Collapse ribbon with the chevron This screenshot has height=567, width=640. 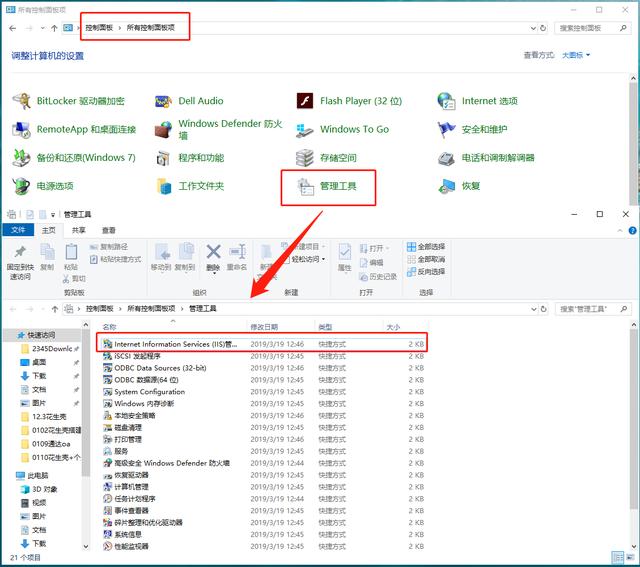tap(620, 231)
